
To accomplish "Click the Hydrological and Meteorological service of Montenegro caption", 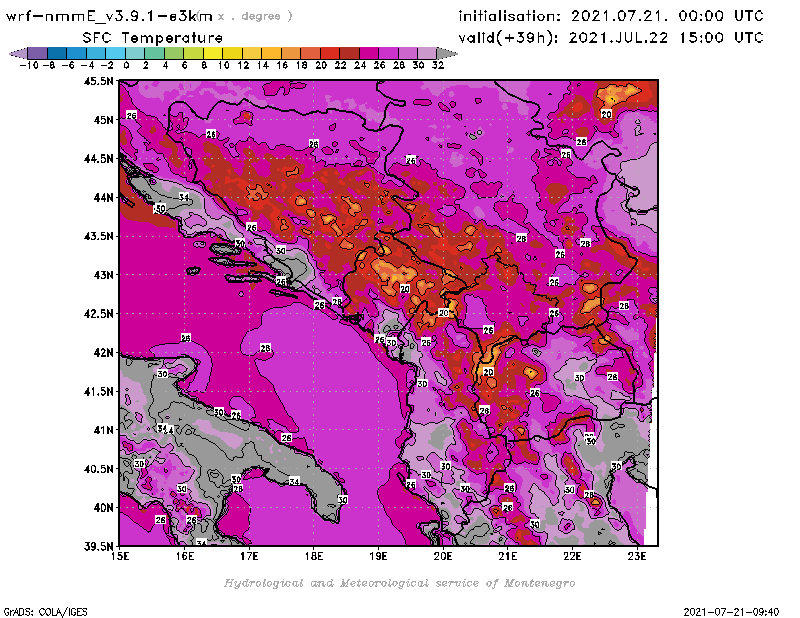I will (399, 583).
